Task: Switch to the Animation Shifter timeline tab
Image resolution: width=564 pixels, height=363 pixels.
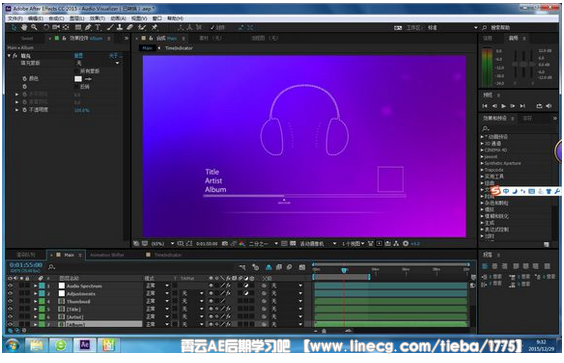Action: tap(107, 255)
